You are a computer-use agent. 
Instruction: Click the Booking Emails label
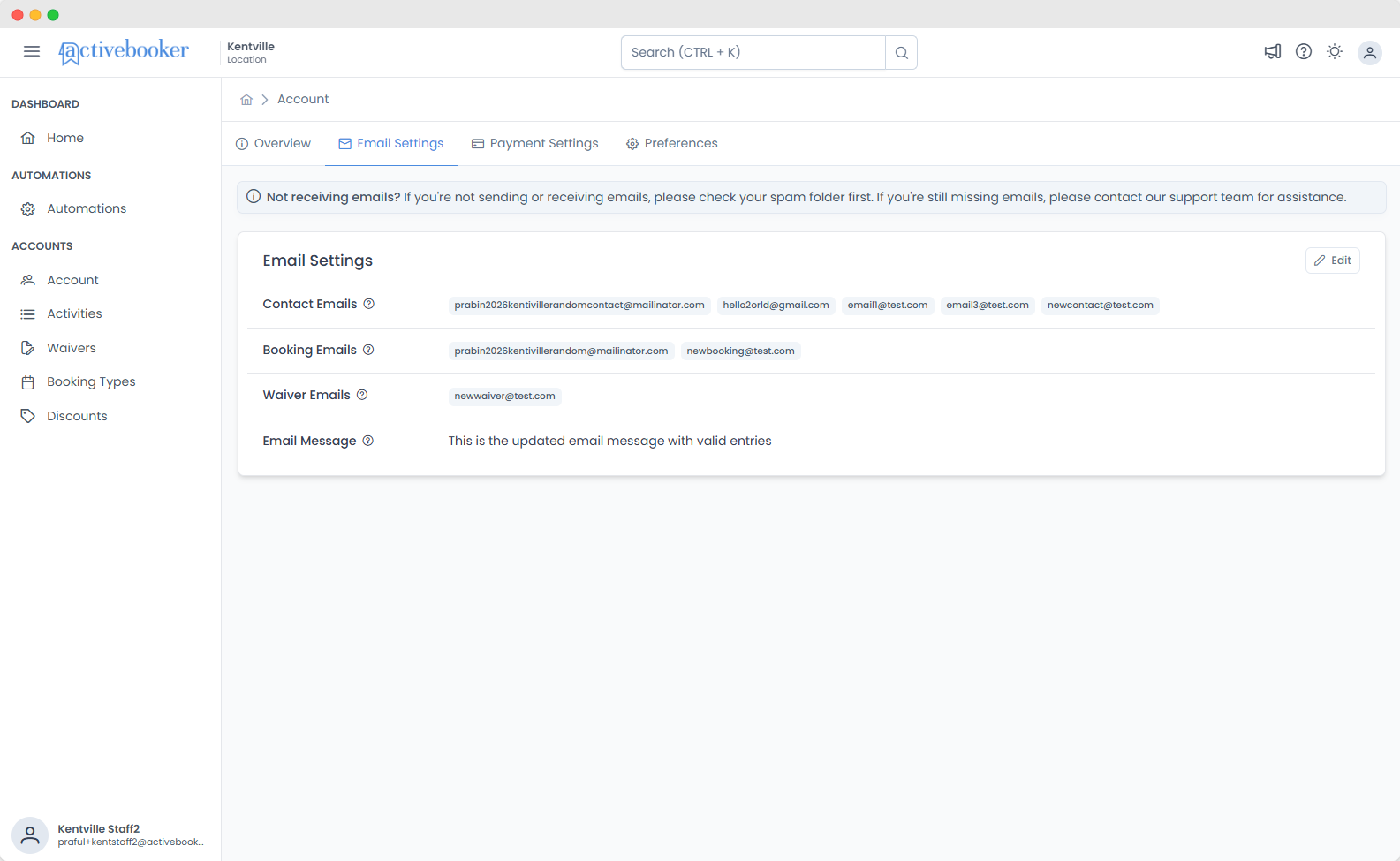pos(310,350)
